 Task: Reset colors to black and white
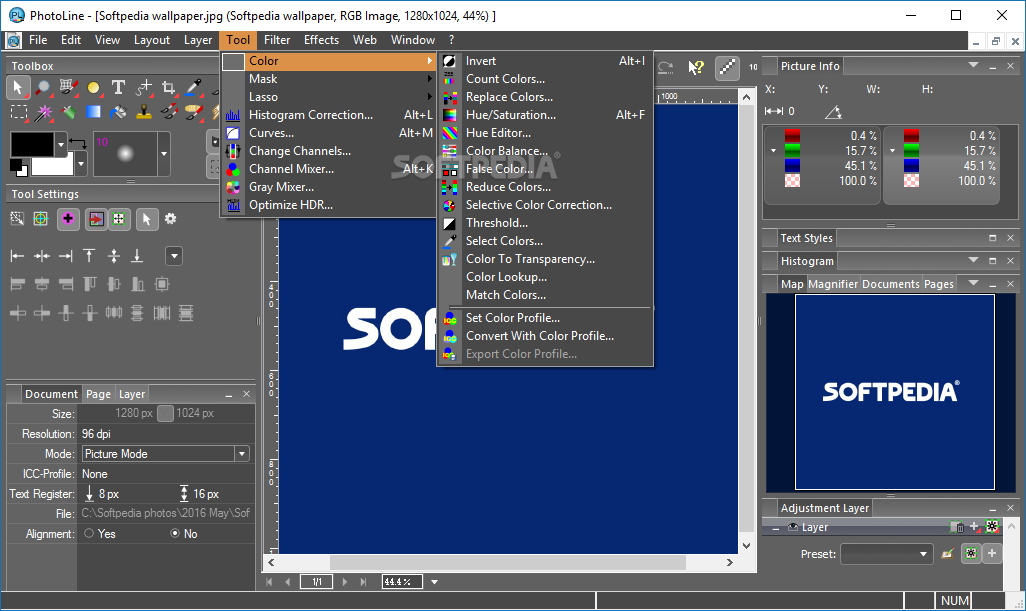tap(19, 167)
